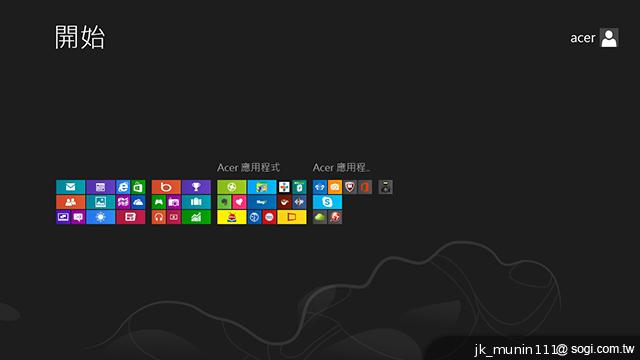Viewport: 640px width, 360px height.
Task: Open the Sports trophy tile
Action: [x=196, y=187]
